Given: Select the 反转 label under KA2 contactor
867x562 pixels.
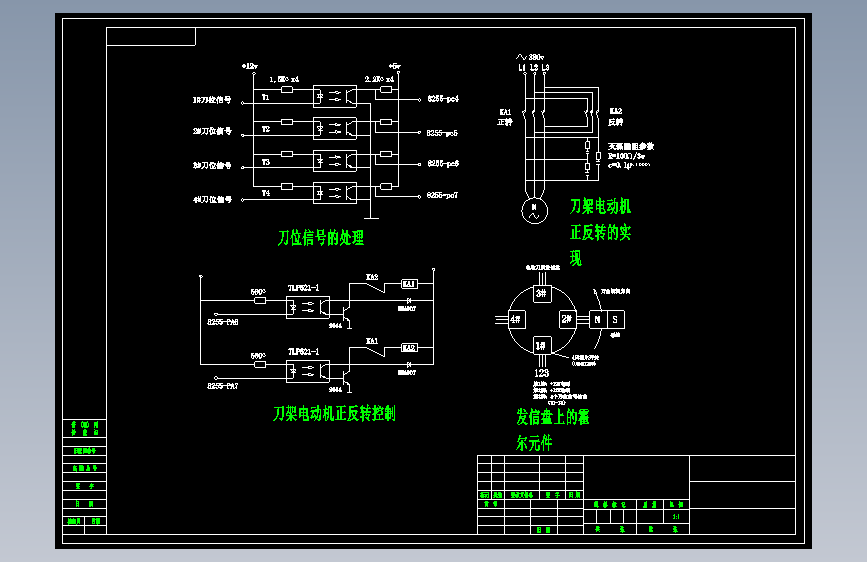Looking at the screenshot, I should (x=616, y=122).
